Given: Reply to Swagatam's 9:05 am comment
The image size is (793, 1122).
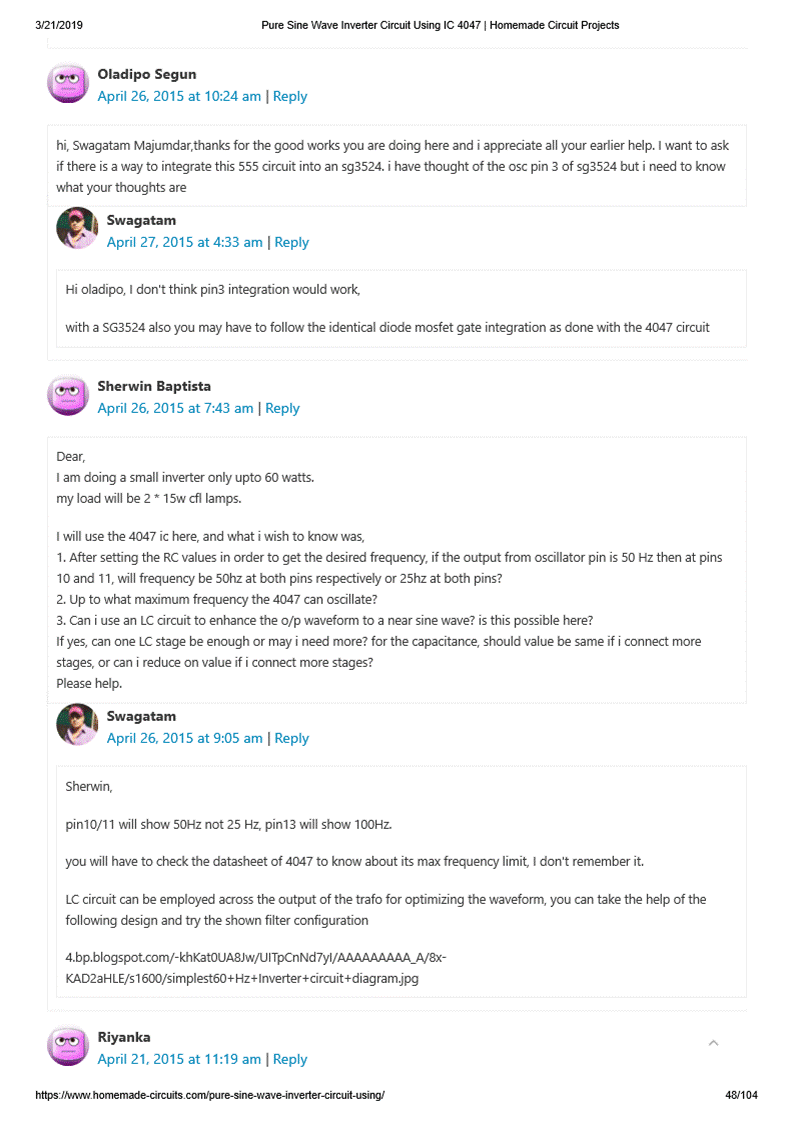Looking at the screenshot, I should [x=292, y=739].
